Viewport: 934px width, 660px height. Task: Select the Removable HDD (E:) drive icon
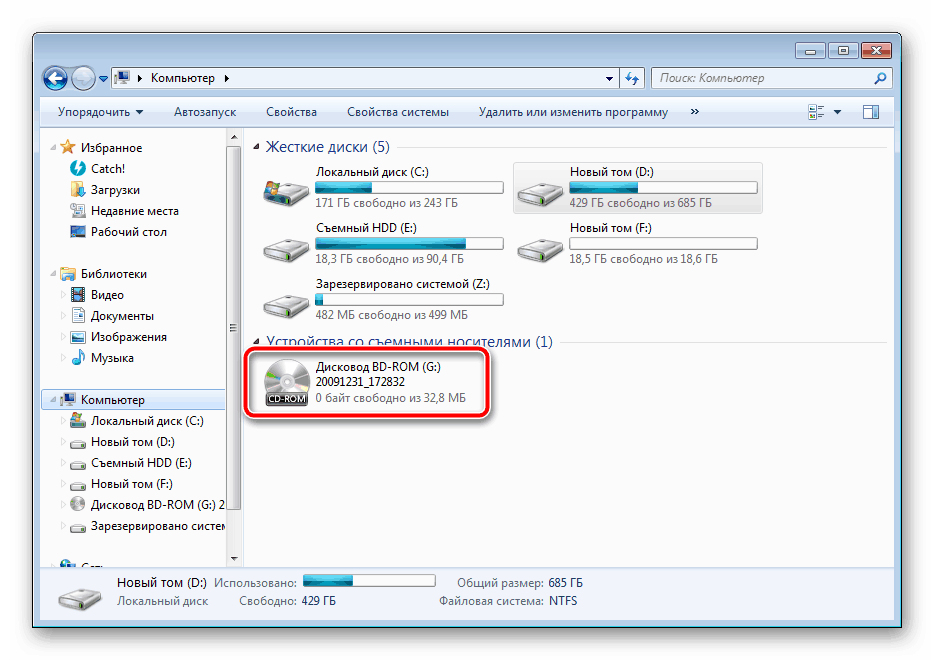(285, 244)
